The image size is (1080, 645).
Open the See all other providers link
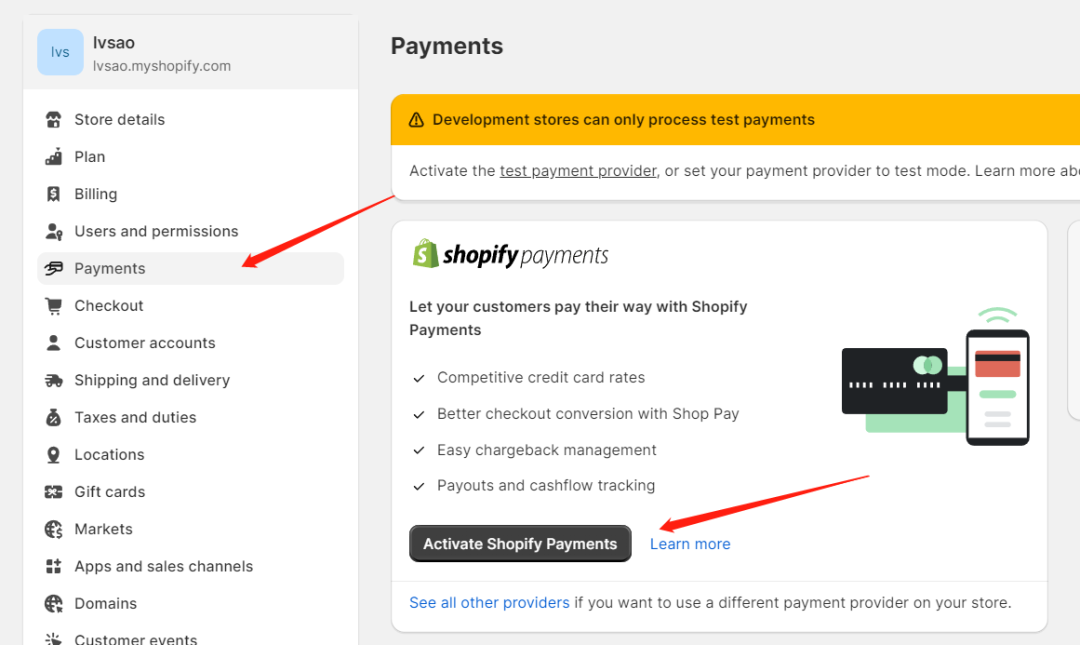tap(489, 602)
